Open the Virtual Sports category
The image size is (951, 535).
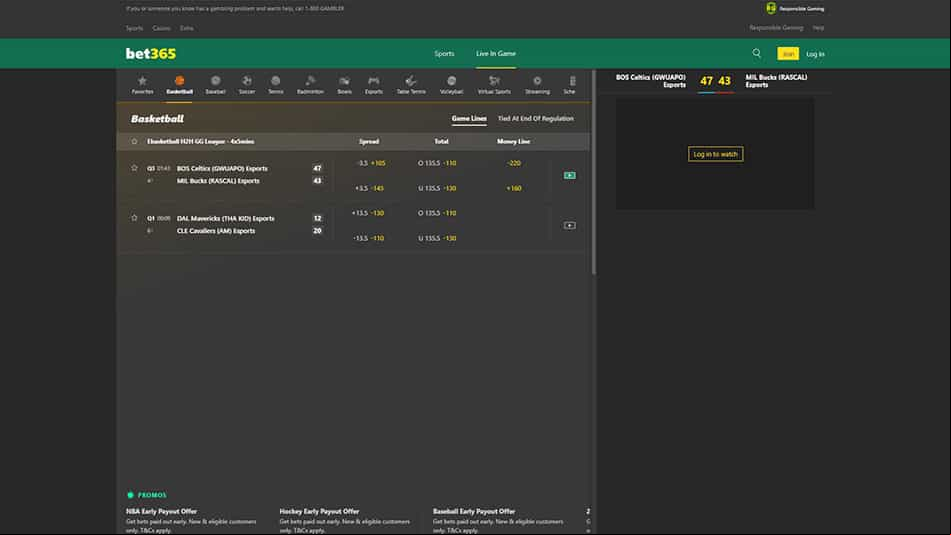coord(494,84)
